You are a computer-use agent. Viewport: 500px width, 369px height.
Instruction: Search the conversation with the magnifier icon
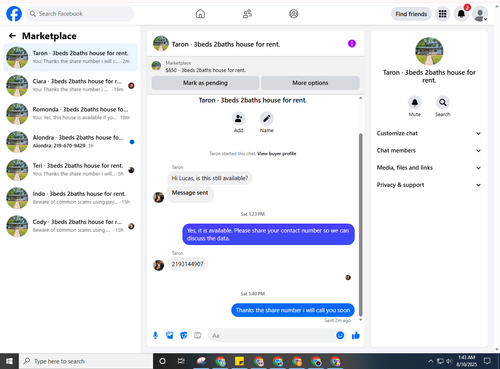(x=443, y=102)
